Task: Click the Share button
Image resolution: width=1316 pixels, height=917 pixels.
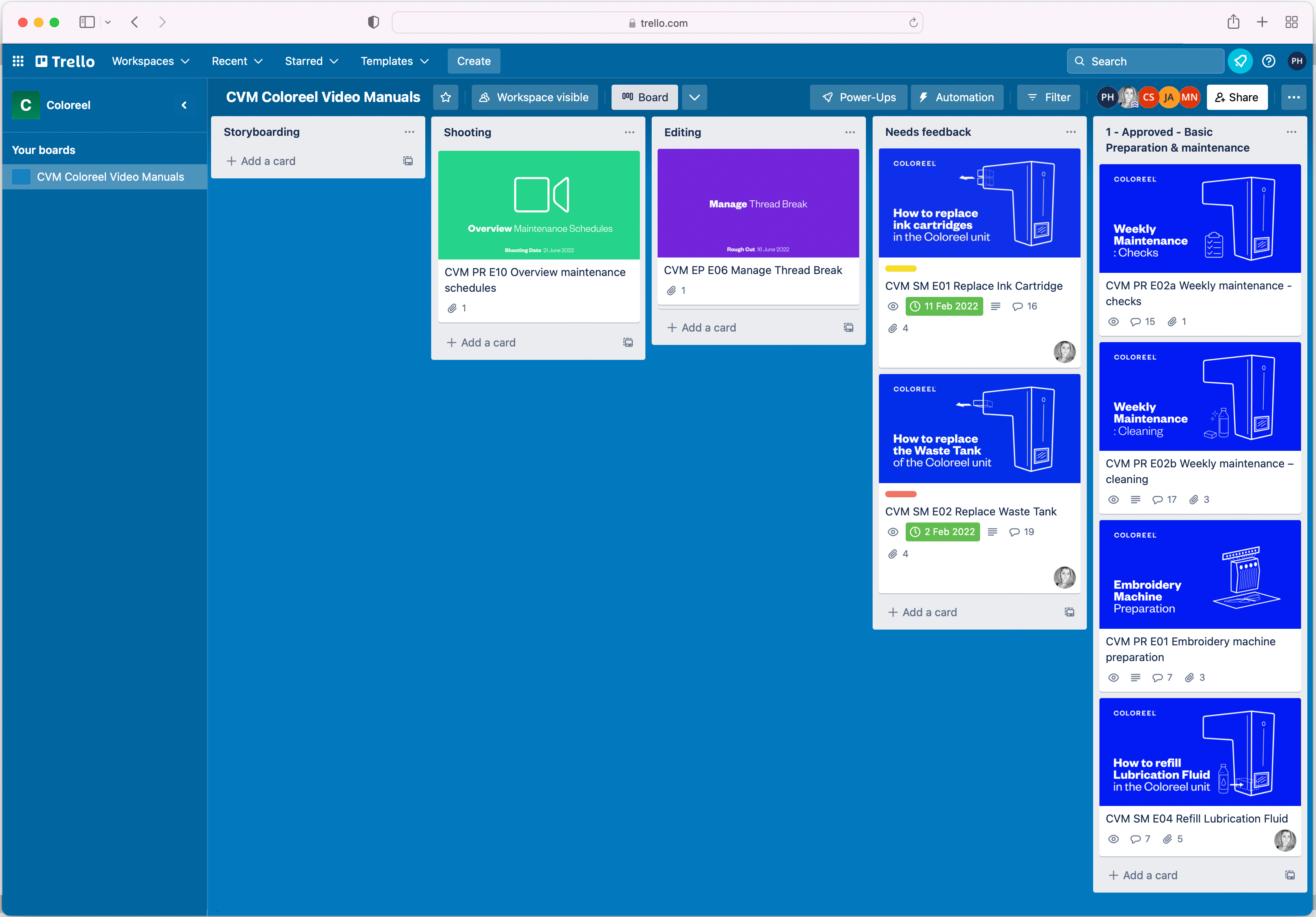Action: click(x=1237, y=97)
